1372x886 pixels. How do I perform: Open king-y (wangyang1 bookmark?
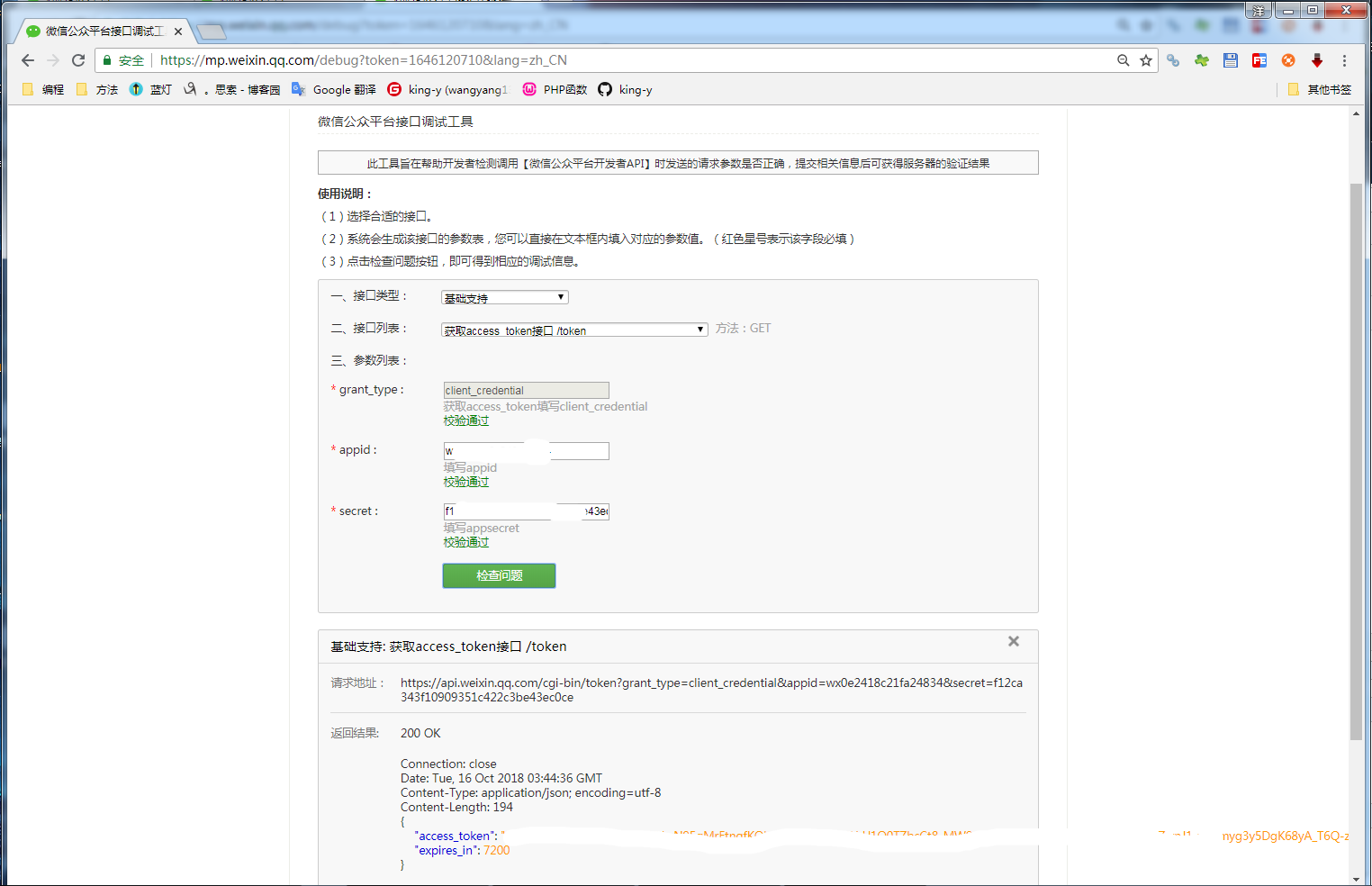tap(447, 89)
